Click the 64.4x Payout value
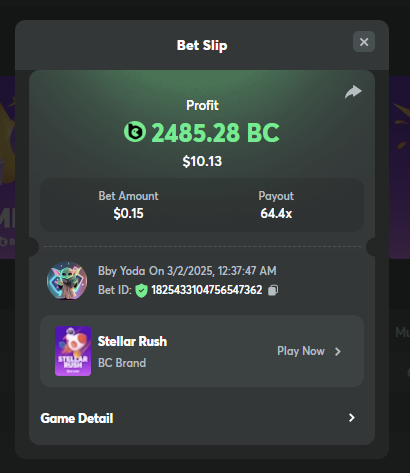Viewport: 410px width, 473px height. [276, 213]
